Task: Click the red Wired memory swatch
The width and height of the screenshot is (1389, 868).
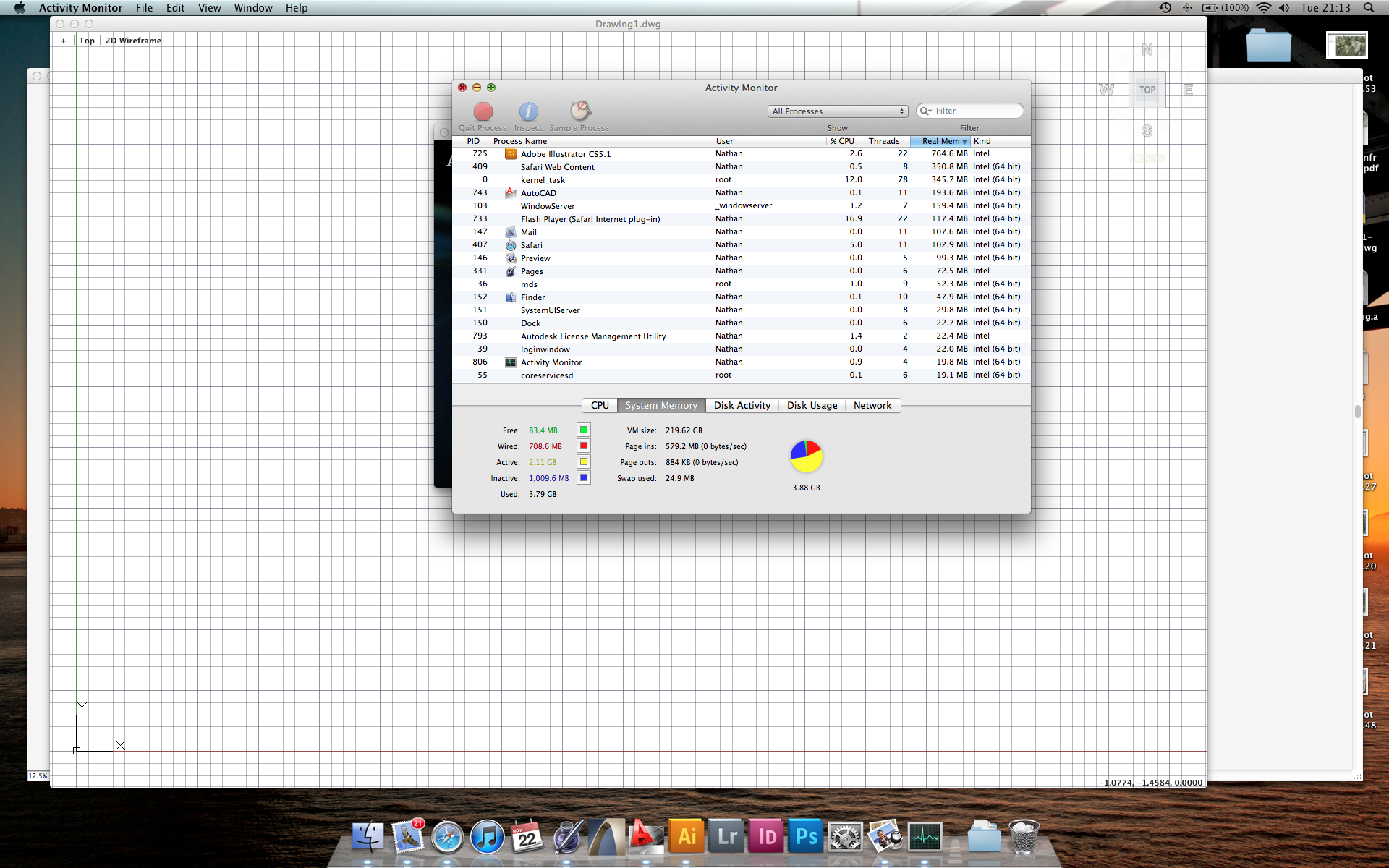Action: coord(583,446)
